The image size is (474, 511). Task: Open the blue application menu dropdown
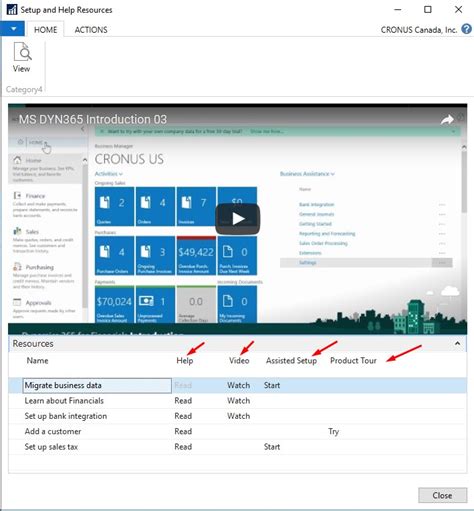coord(12,29)
